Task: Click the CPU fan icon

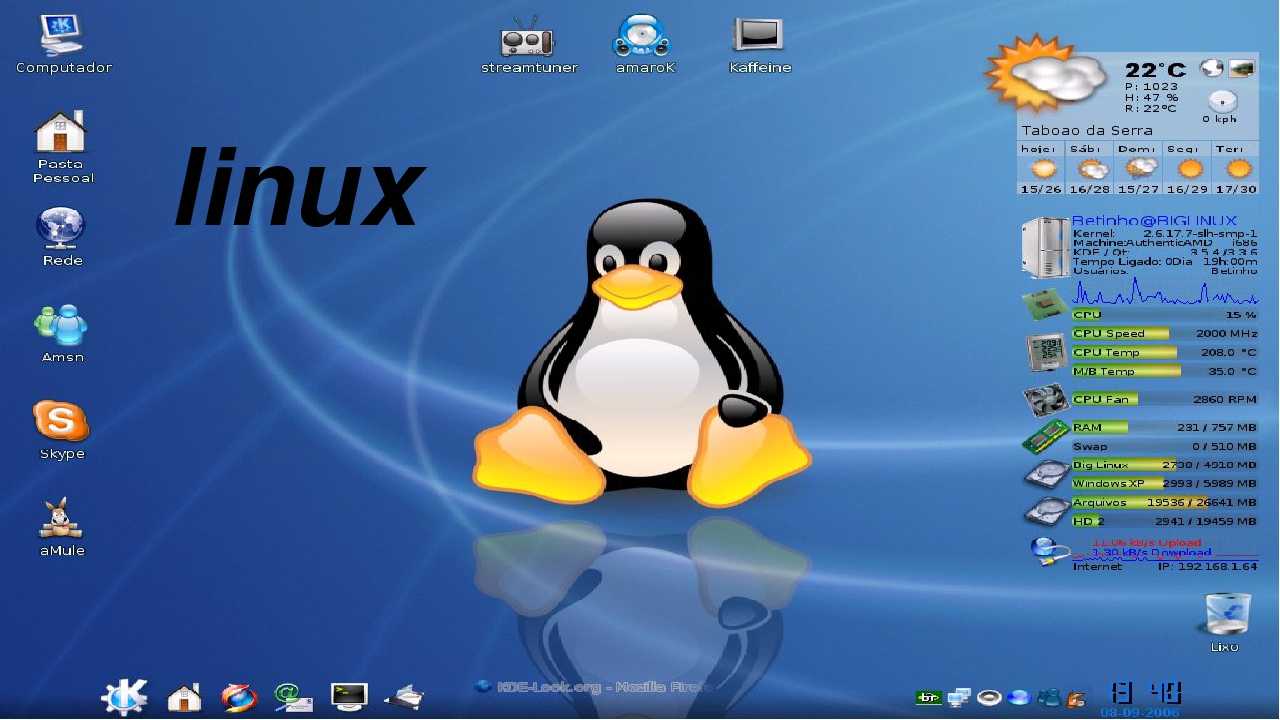Action: click(1046, 400)
